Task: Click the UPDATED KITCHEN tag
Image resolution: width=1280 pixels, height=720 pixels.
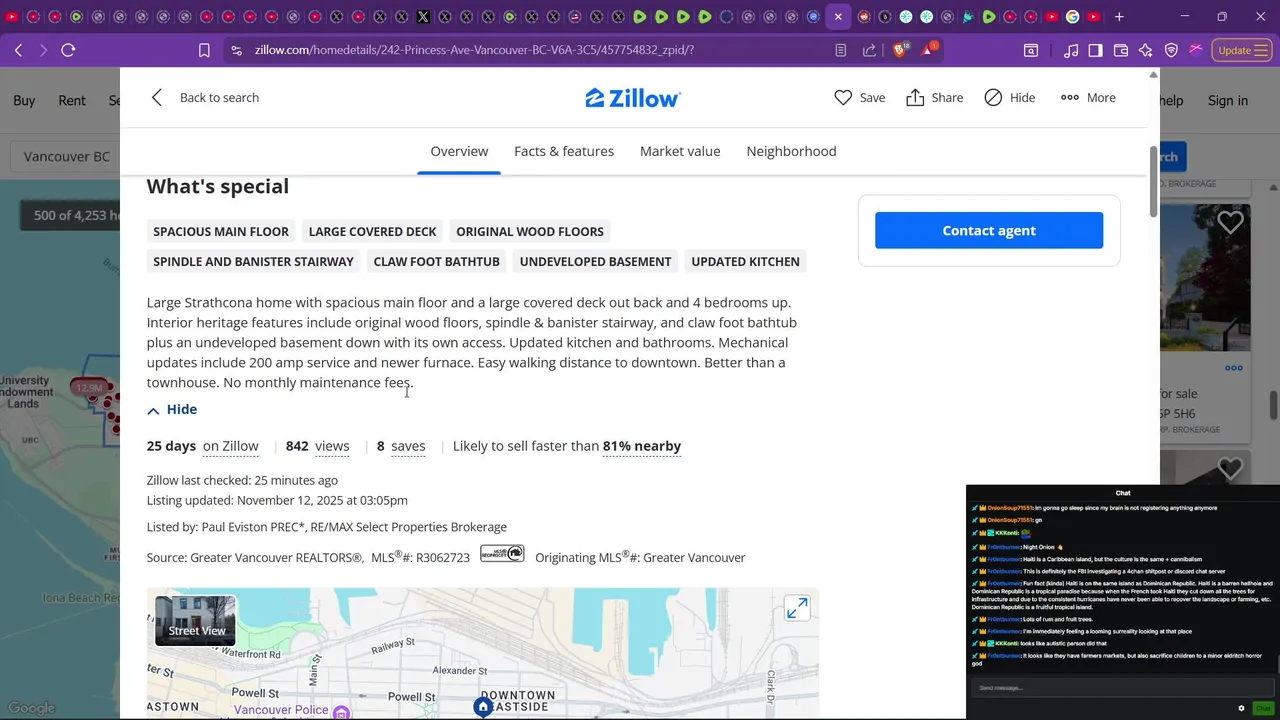Action: click(745, 261)
